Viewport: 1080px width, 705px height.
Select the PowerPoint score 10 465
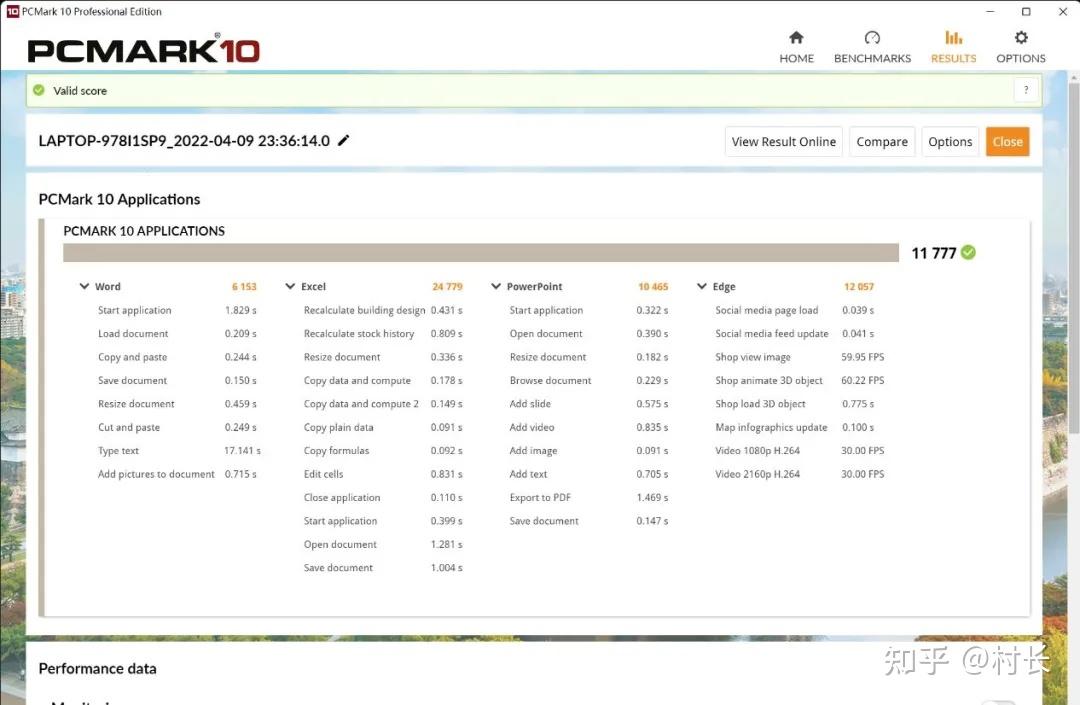[653, 286]
